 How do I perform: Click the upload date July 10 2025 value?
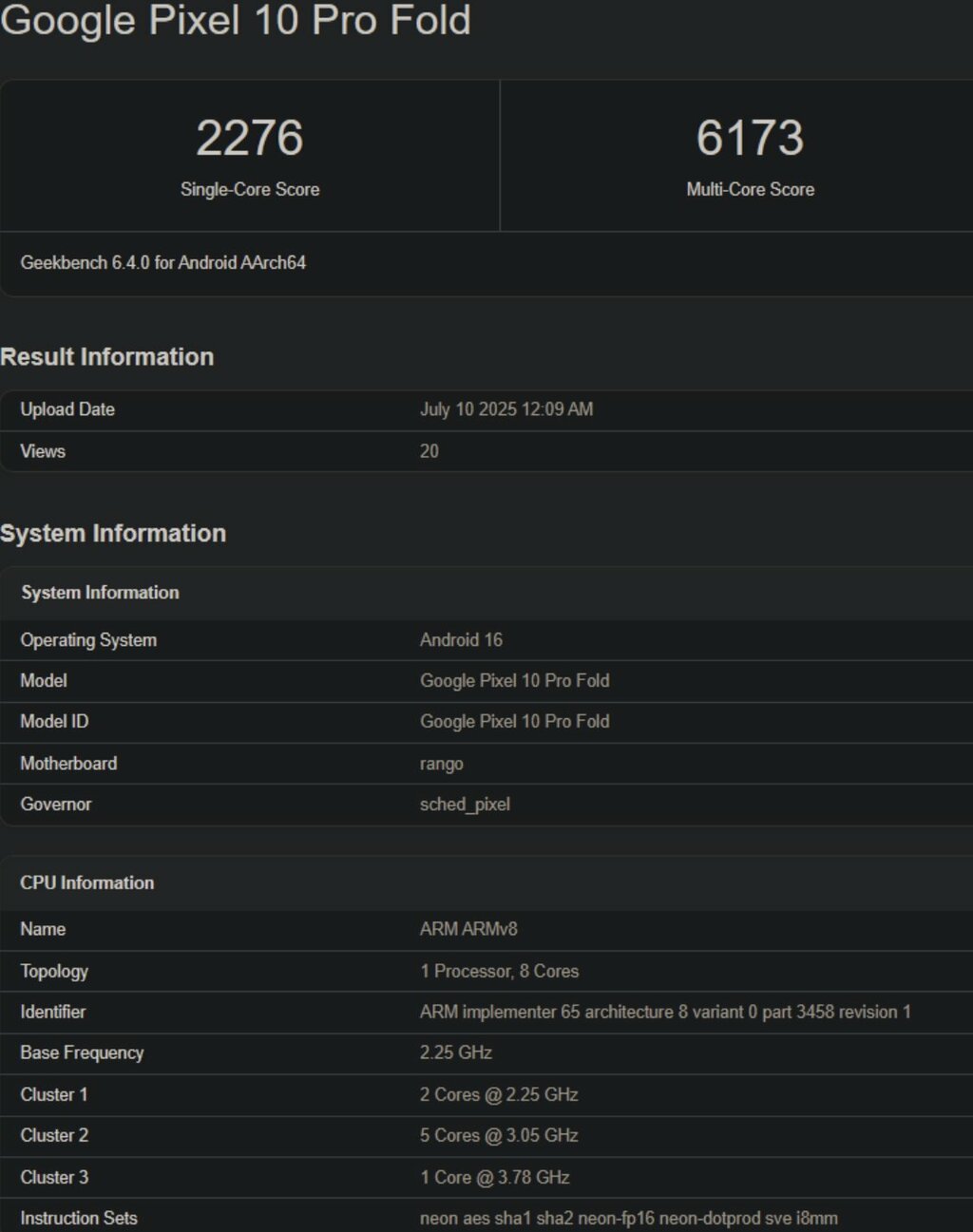[506, 409]
